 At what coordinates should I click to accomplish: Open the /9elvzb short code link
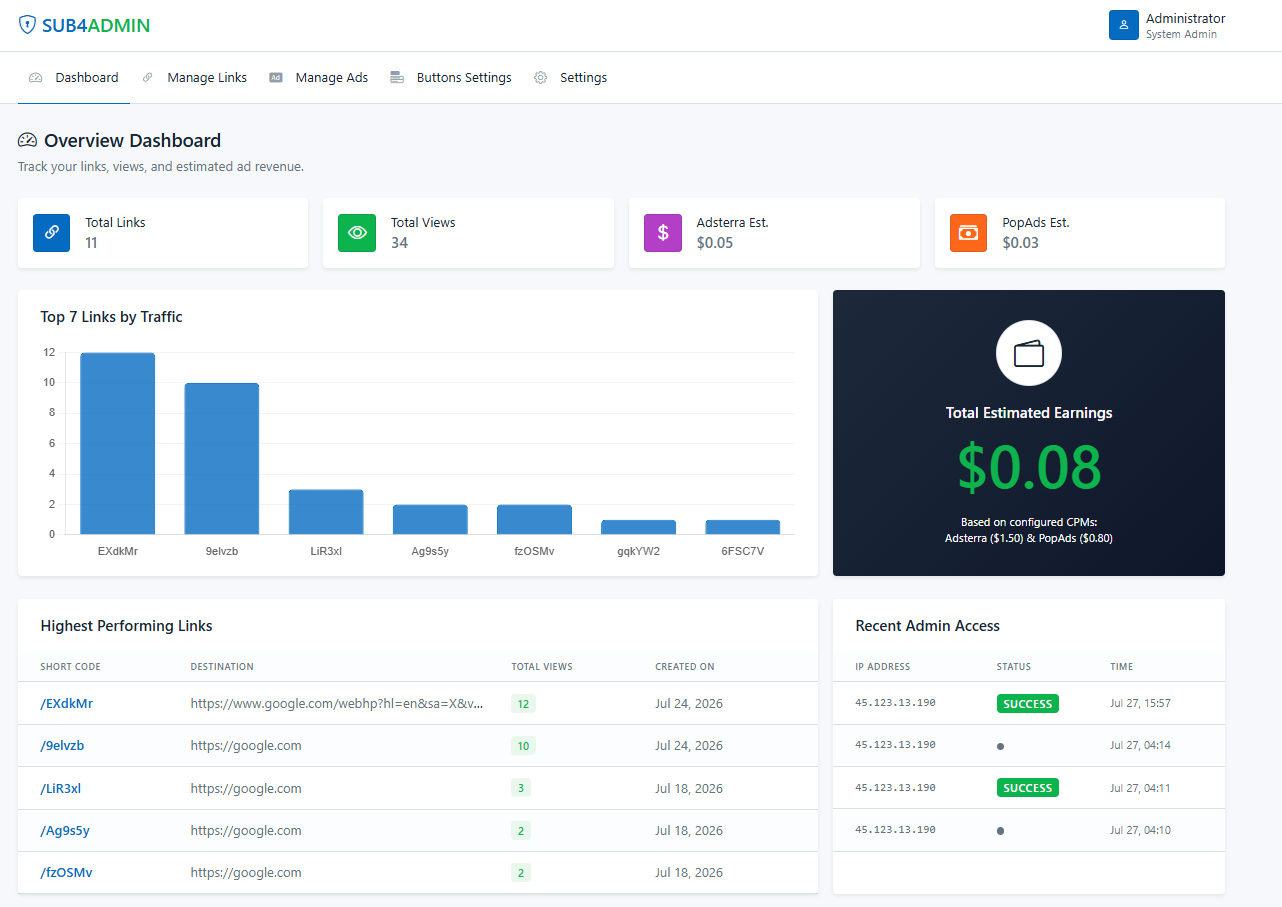[x=62, y=746]
